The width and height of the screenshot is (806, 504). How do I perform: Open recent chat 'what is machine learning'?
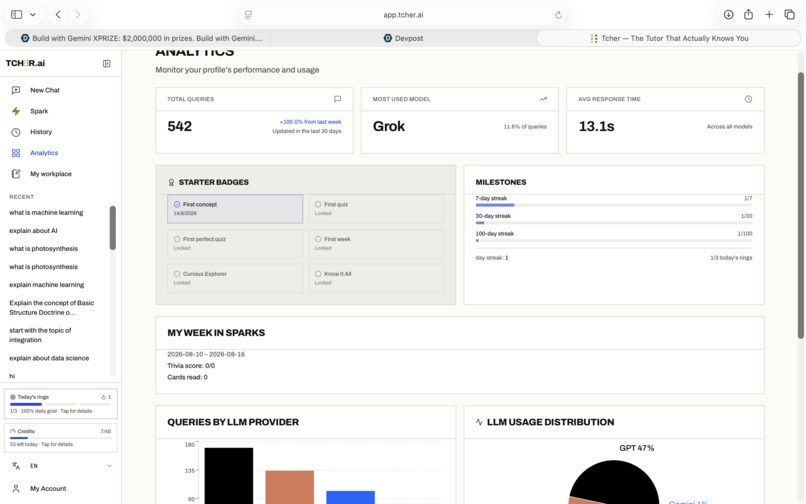pos(46,212)
